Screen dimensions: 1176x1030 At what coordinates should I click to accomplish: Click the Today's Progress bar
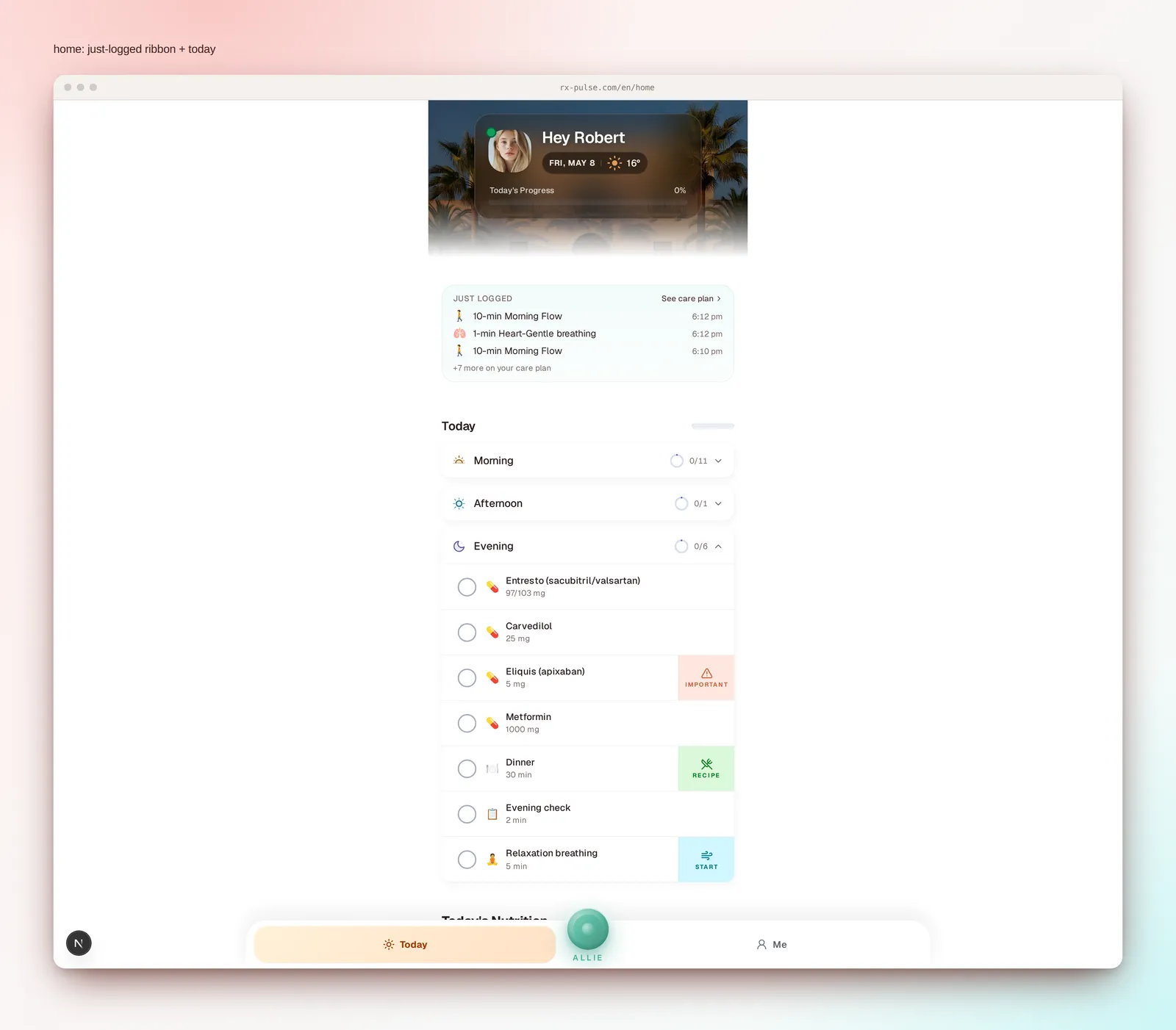[x=588, y=203]
